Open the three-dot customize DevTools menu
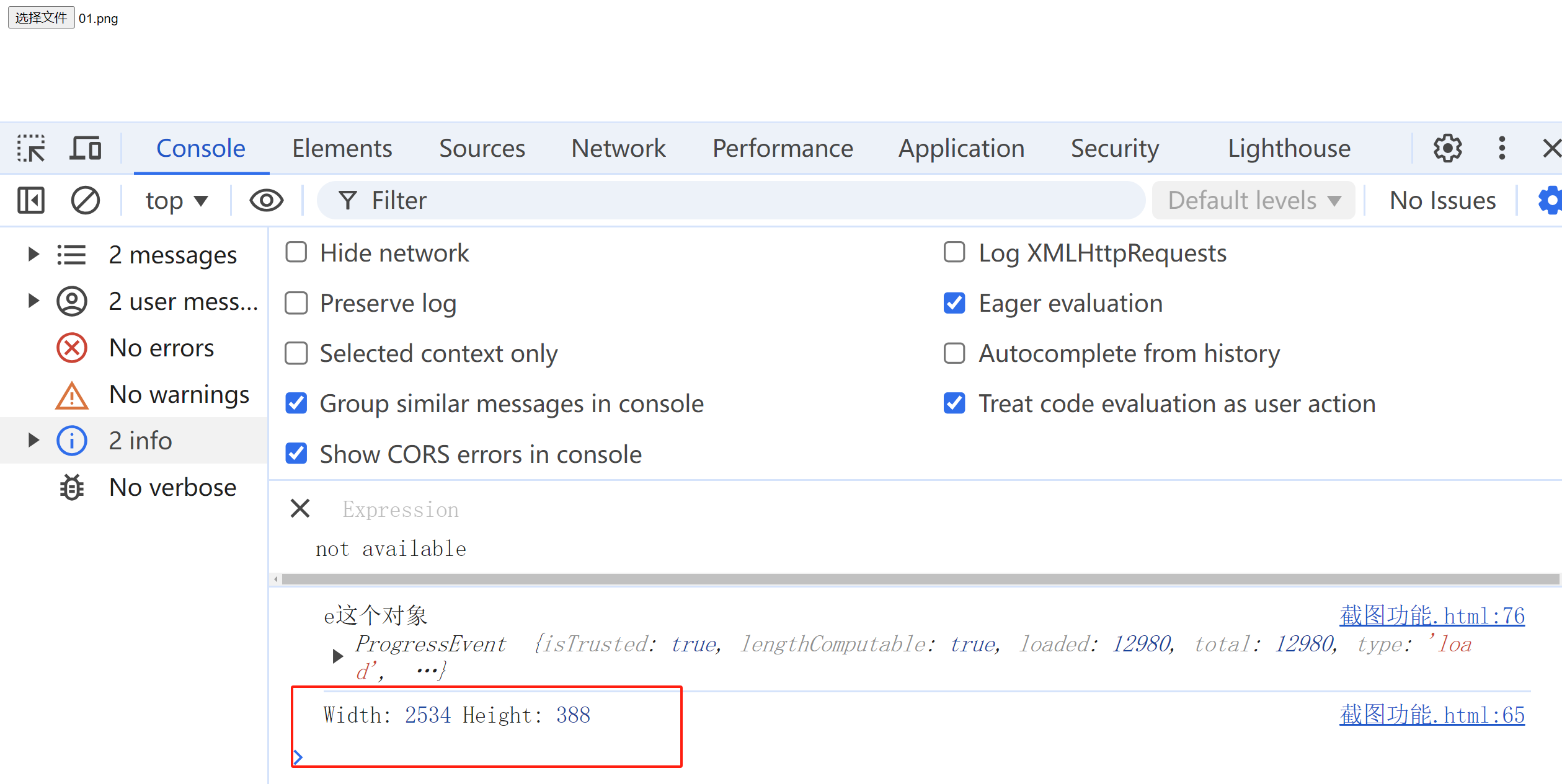 coord(1501,149)
